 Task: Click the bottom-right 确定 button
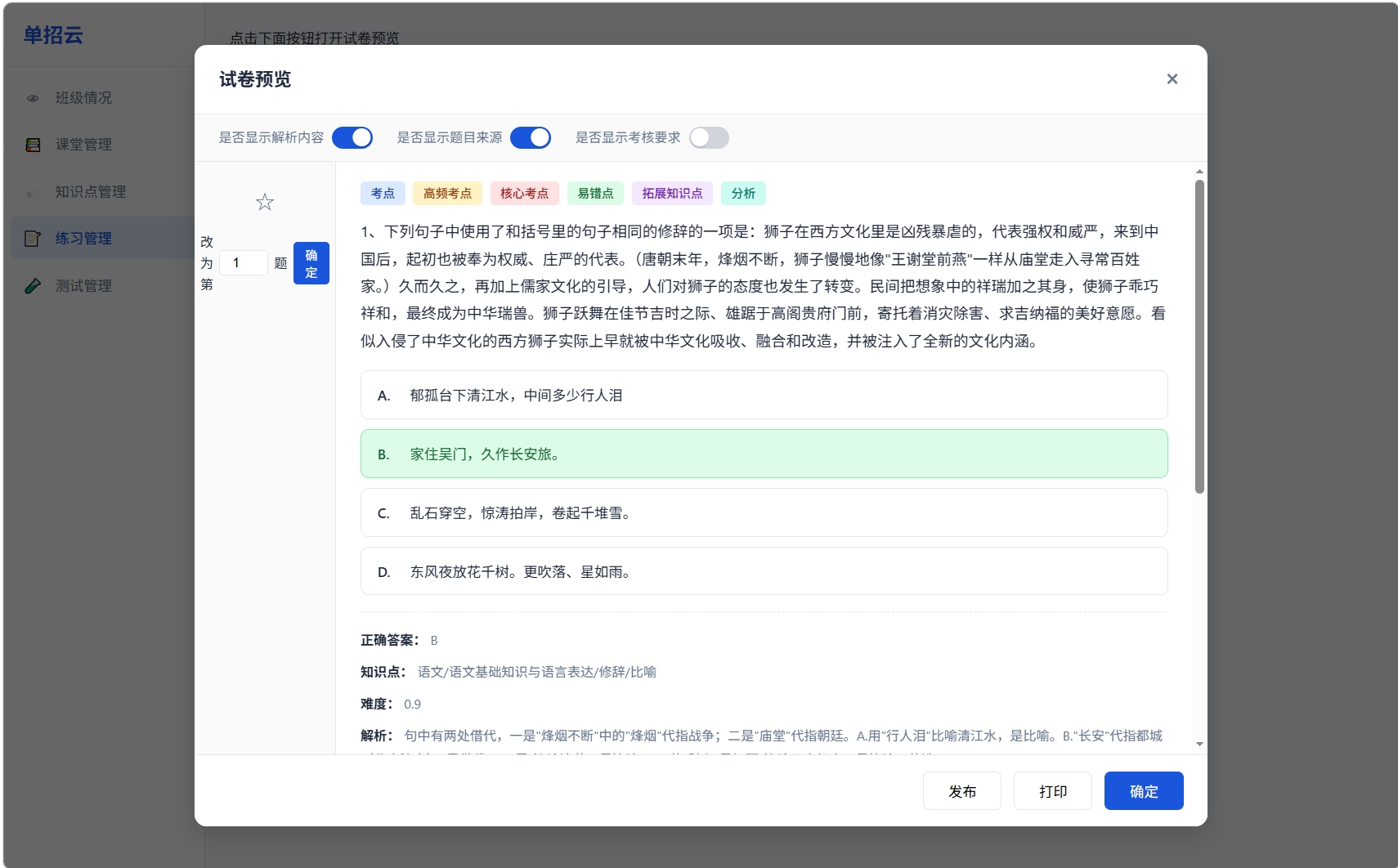click(x=1144, y=791)
